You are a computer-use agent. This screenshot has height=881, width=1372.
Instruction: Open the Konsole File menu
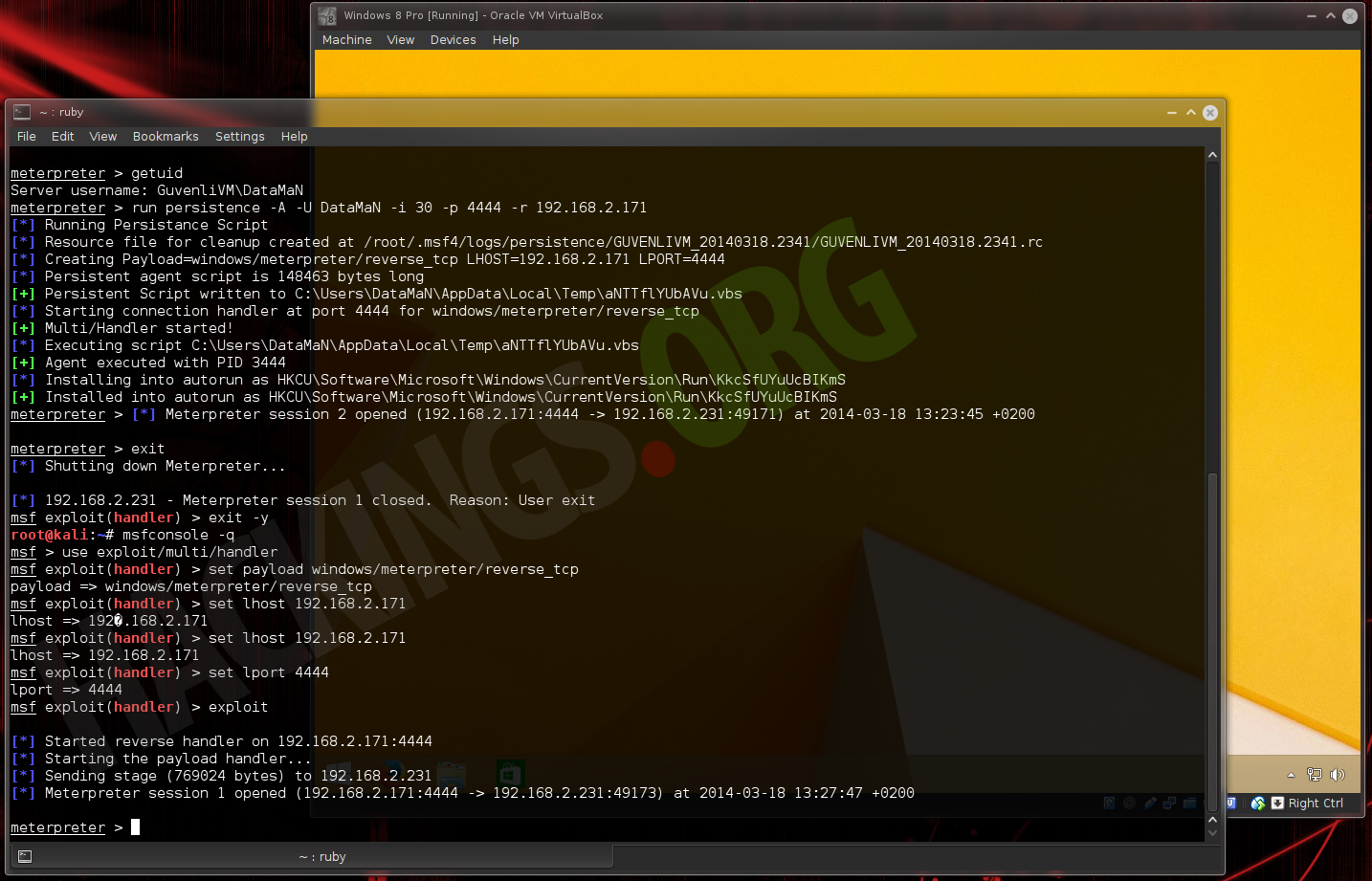[x=27, y=137]
